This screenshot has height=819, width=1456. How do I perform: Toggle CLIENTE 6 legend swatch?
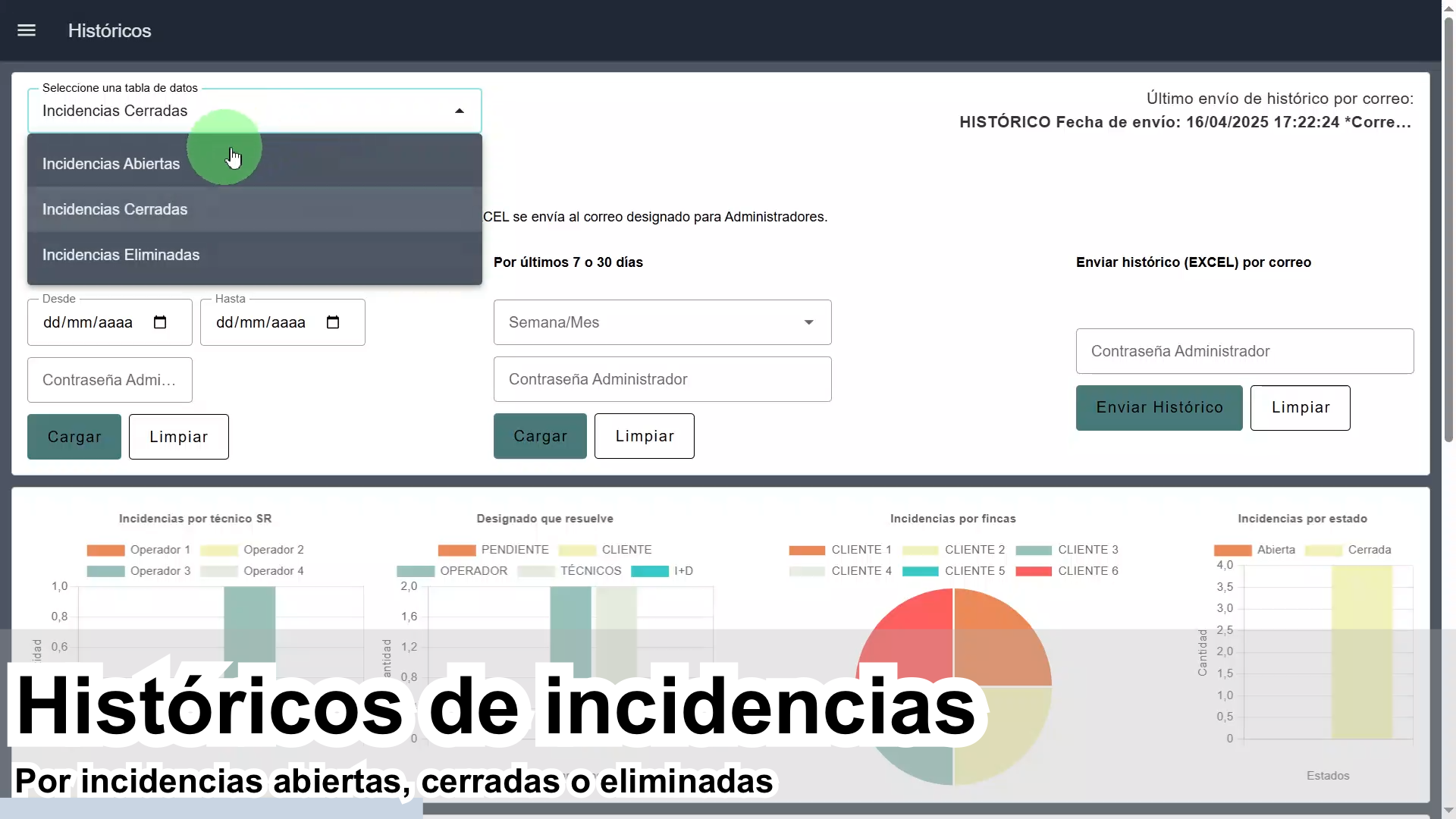click(x=1034, y=571)
